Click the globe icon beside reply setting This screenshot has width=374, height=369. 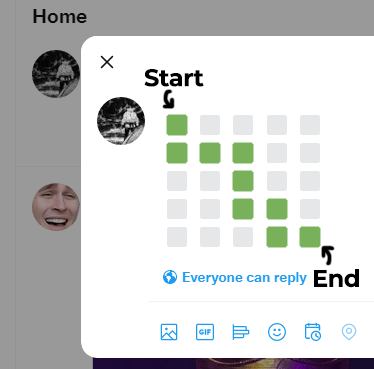click(x=170, y=277)
